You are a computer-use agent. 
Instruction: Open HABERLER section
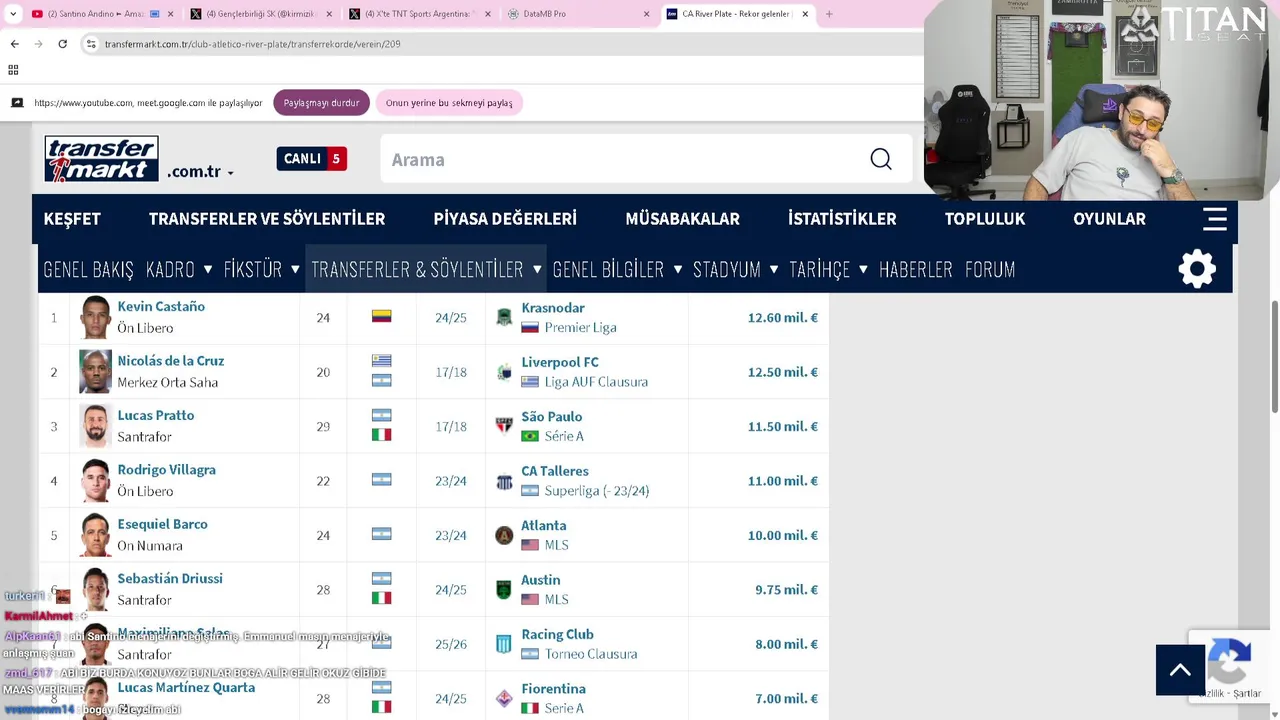pos(916,269)
